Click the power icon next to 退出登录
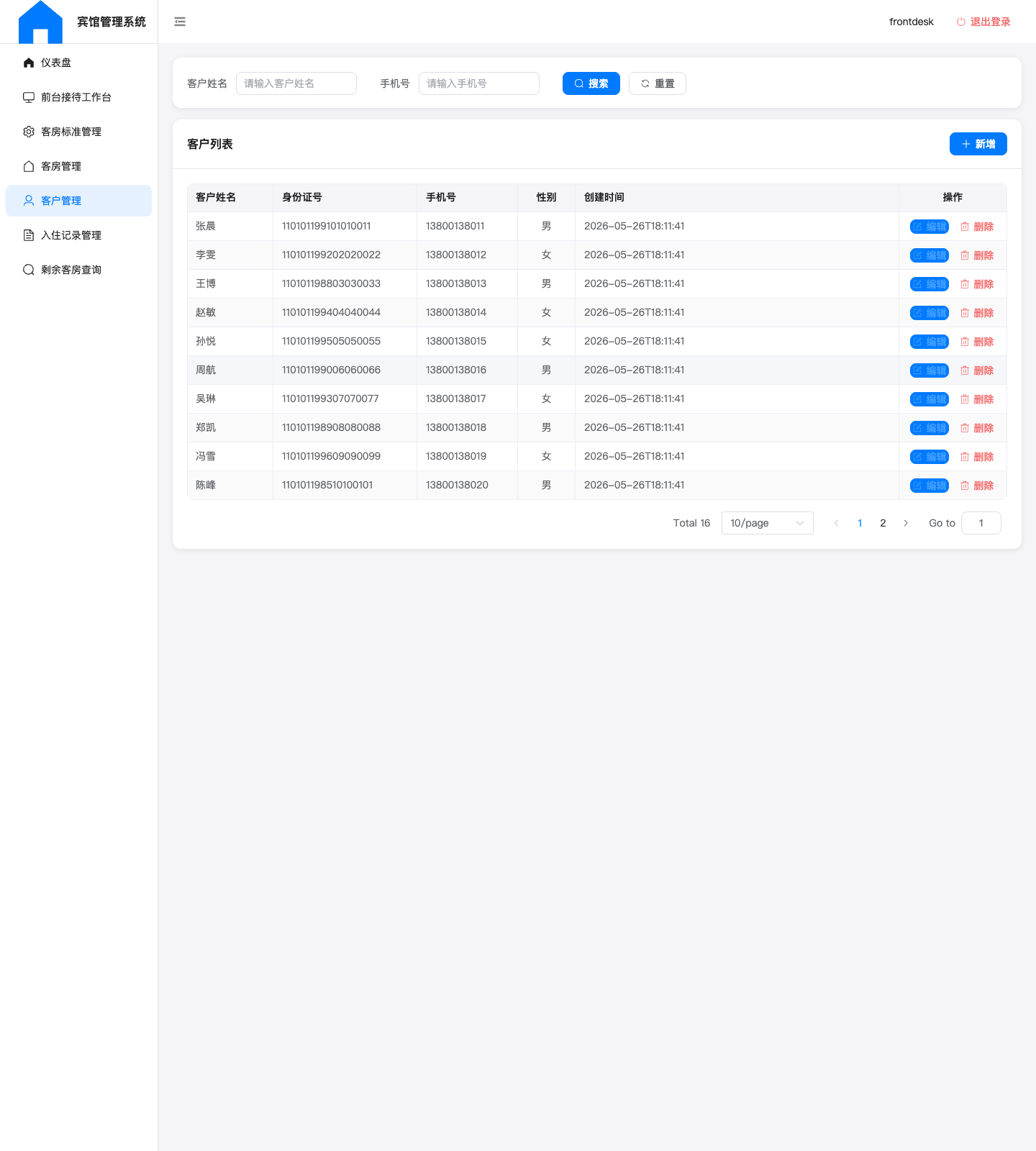 (x=960, y=22)
